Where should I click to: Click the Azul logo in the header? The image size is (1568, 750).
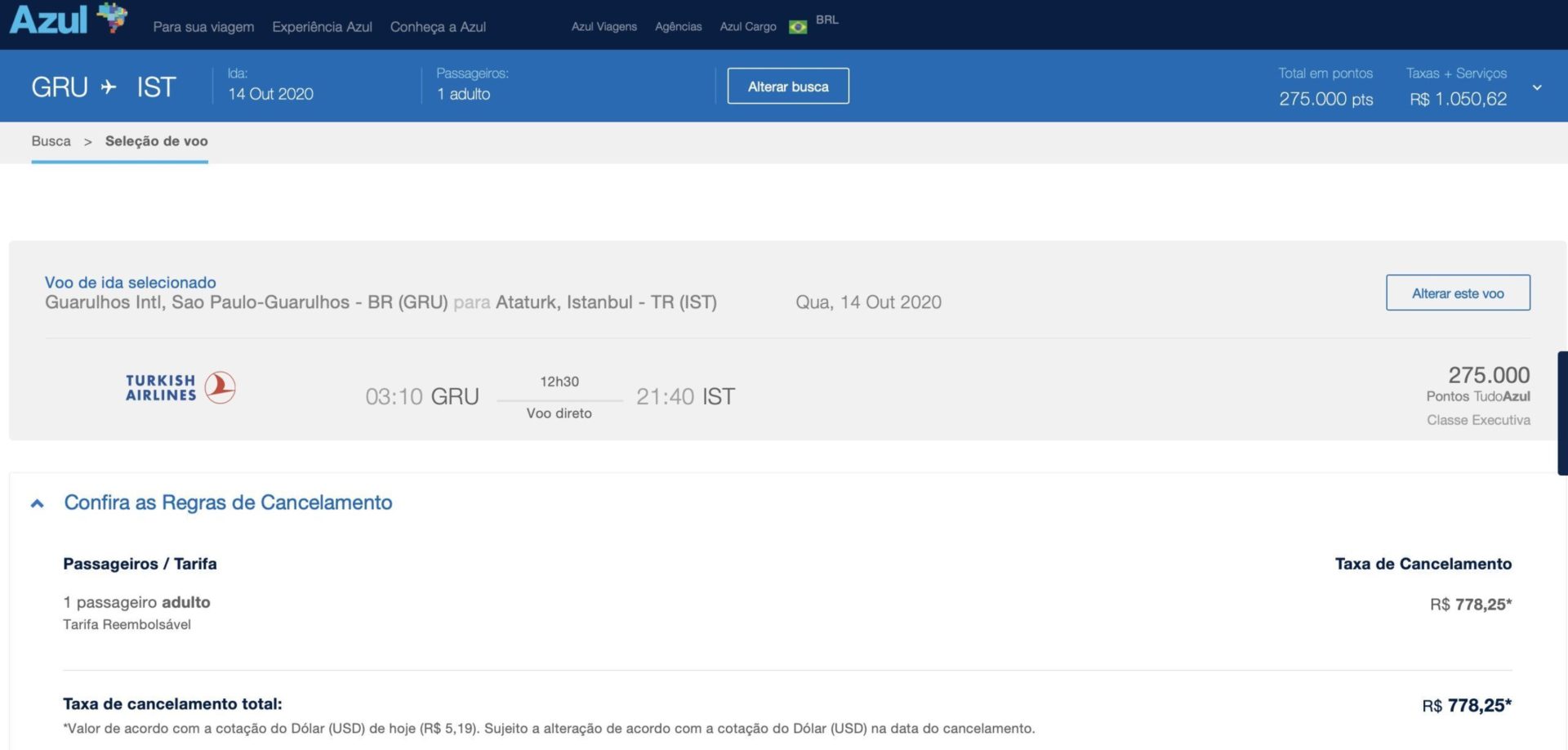69,19
